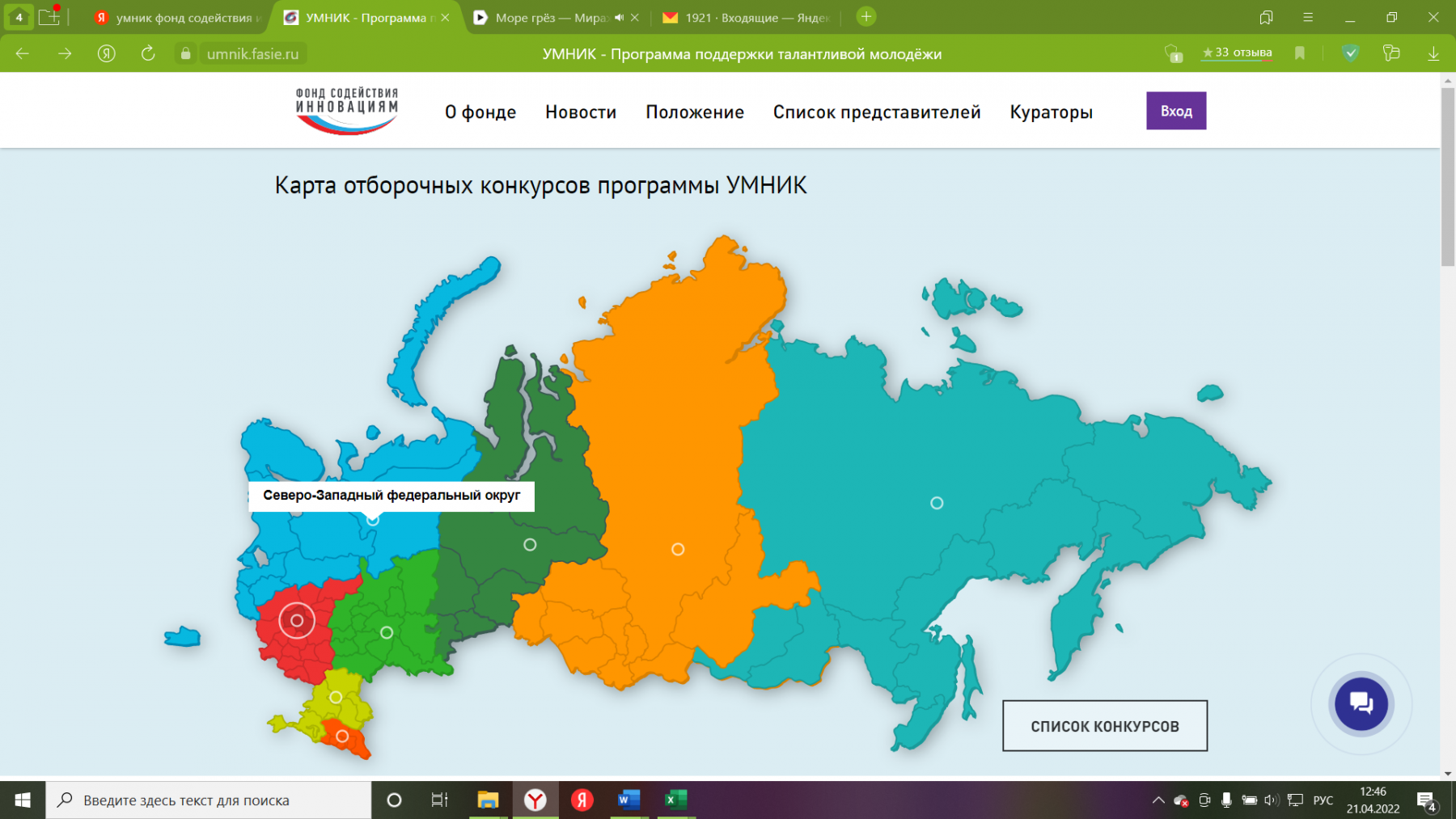The width and height of the screenshot is (1456, 819).
Task: Click the green Protect shield icon
Action: (x=1350, y=53)
